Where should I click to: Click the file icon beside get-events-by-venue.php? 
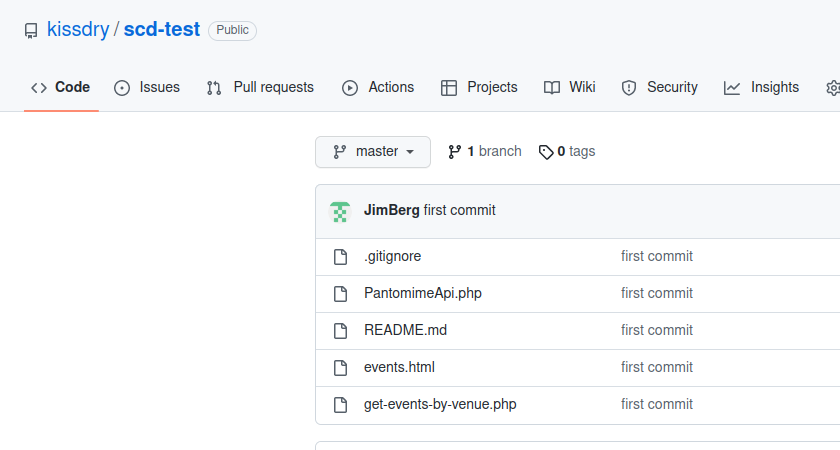[x=340, y=405]
